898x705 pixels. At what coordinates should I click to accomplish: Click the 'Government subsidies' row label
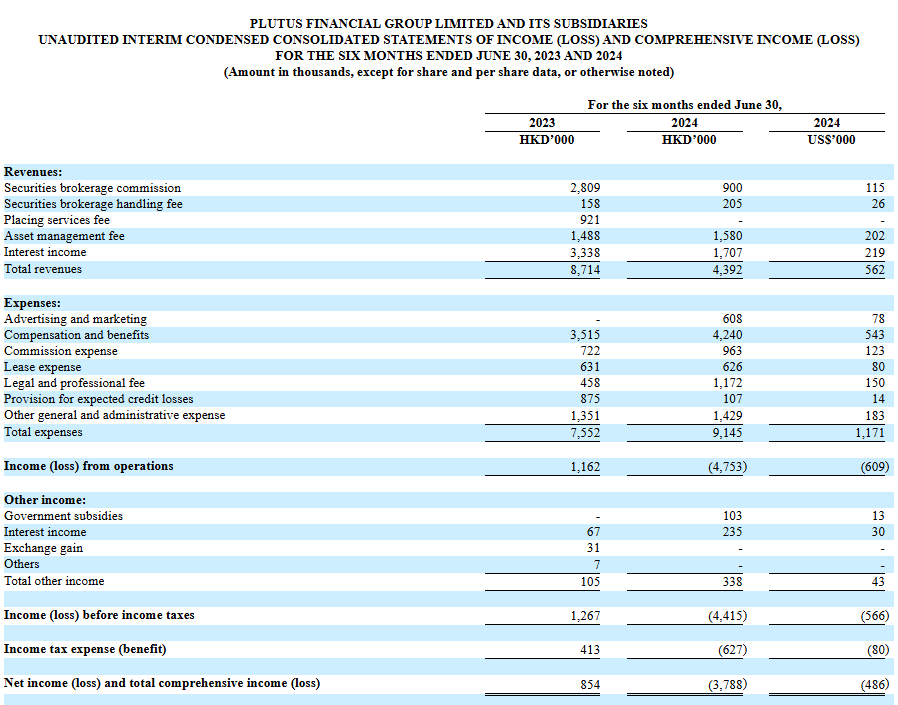64,516
